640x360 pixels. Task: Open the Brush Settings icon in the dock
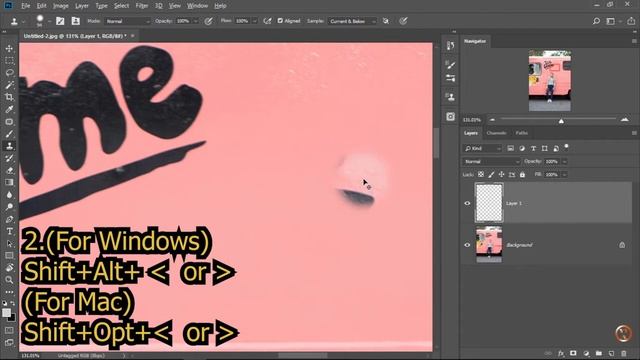[x=451, y=78]
